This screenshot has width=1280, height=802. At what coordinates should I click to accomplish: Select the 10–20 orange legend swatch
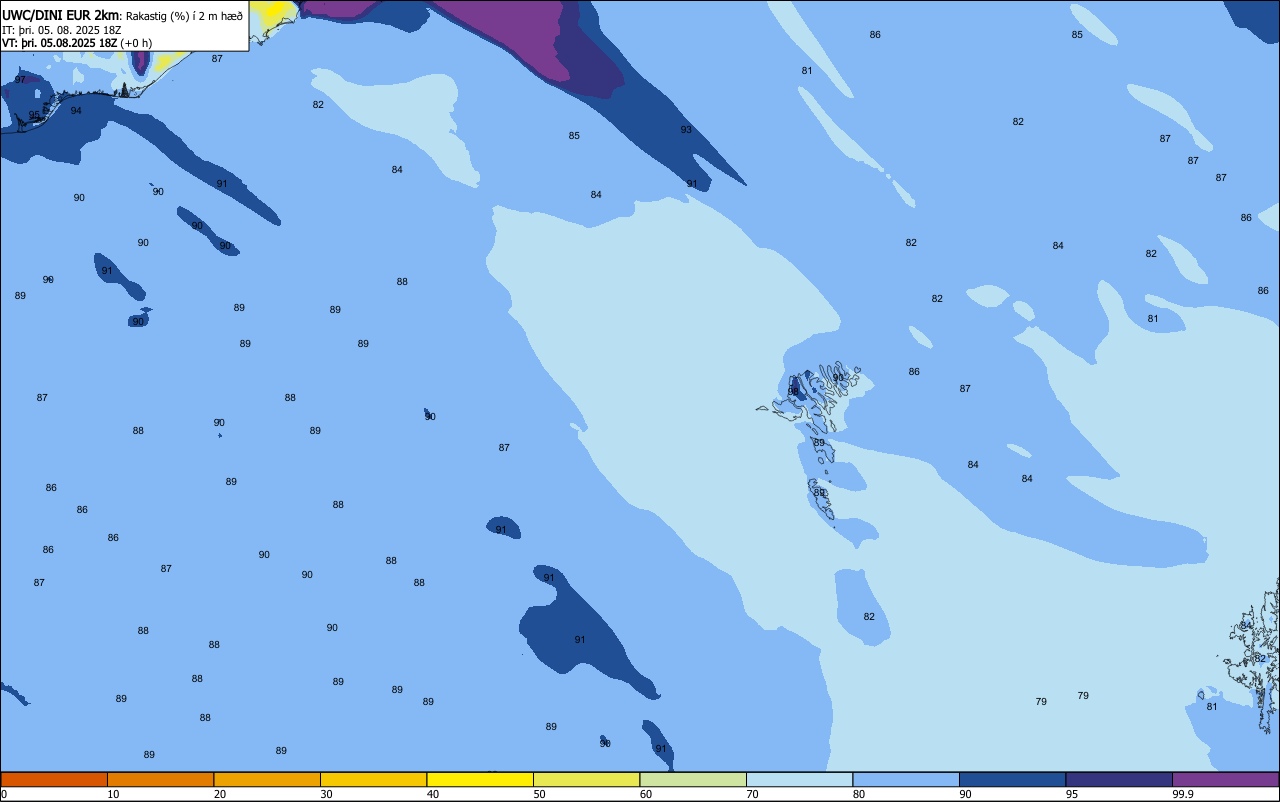point(160,779)
